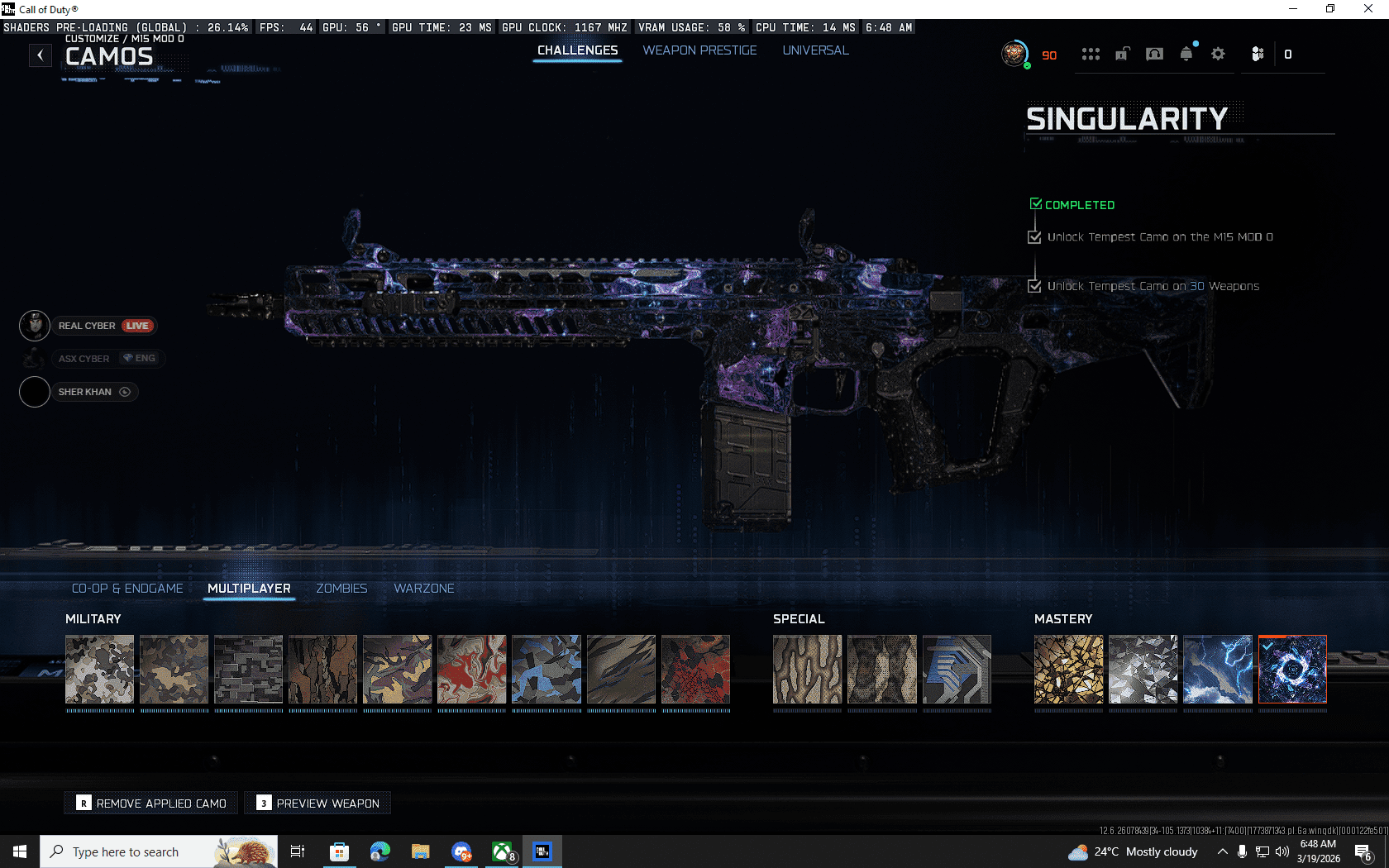Viewport: 1389px width, 868px height.
Task: Select the Zombies camo tab
Action: point(341,589)
